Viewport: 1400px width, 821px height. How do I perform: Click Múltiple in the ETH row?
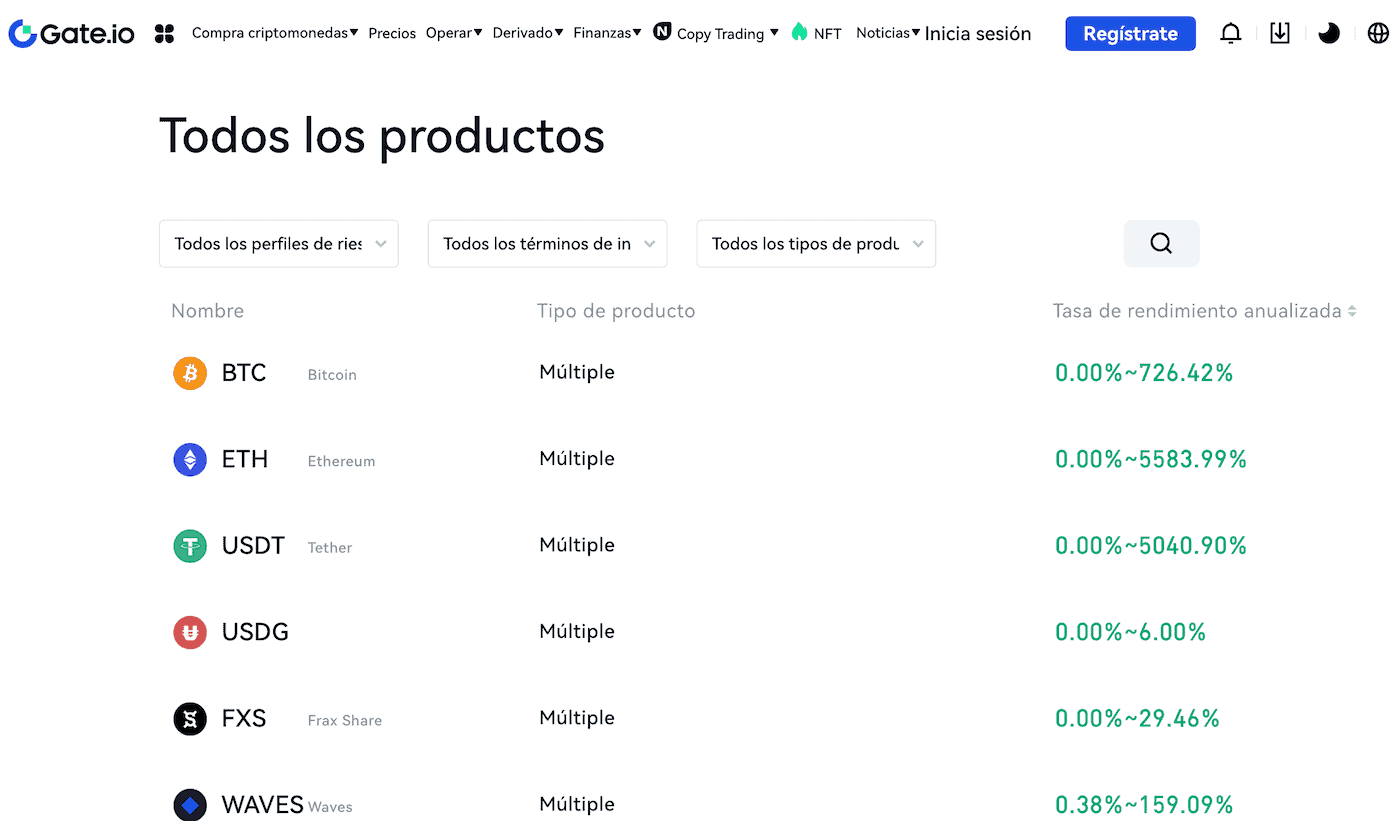coord(577,459)
